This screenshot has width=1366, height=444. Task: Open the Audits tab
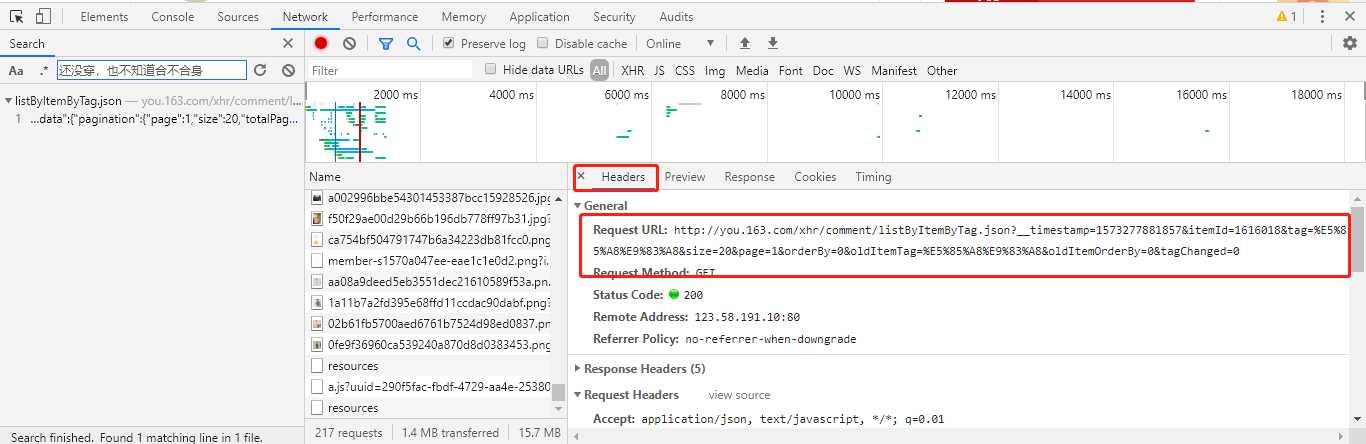point(676,16)
